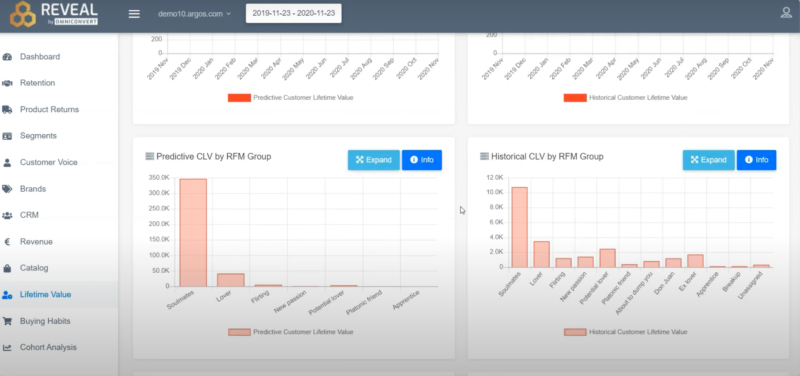Click the Brands tag icon
Screen dimensions: 800x376
tap(7, 189)
